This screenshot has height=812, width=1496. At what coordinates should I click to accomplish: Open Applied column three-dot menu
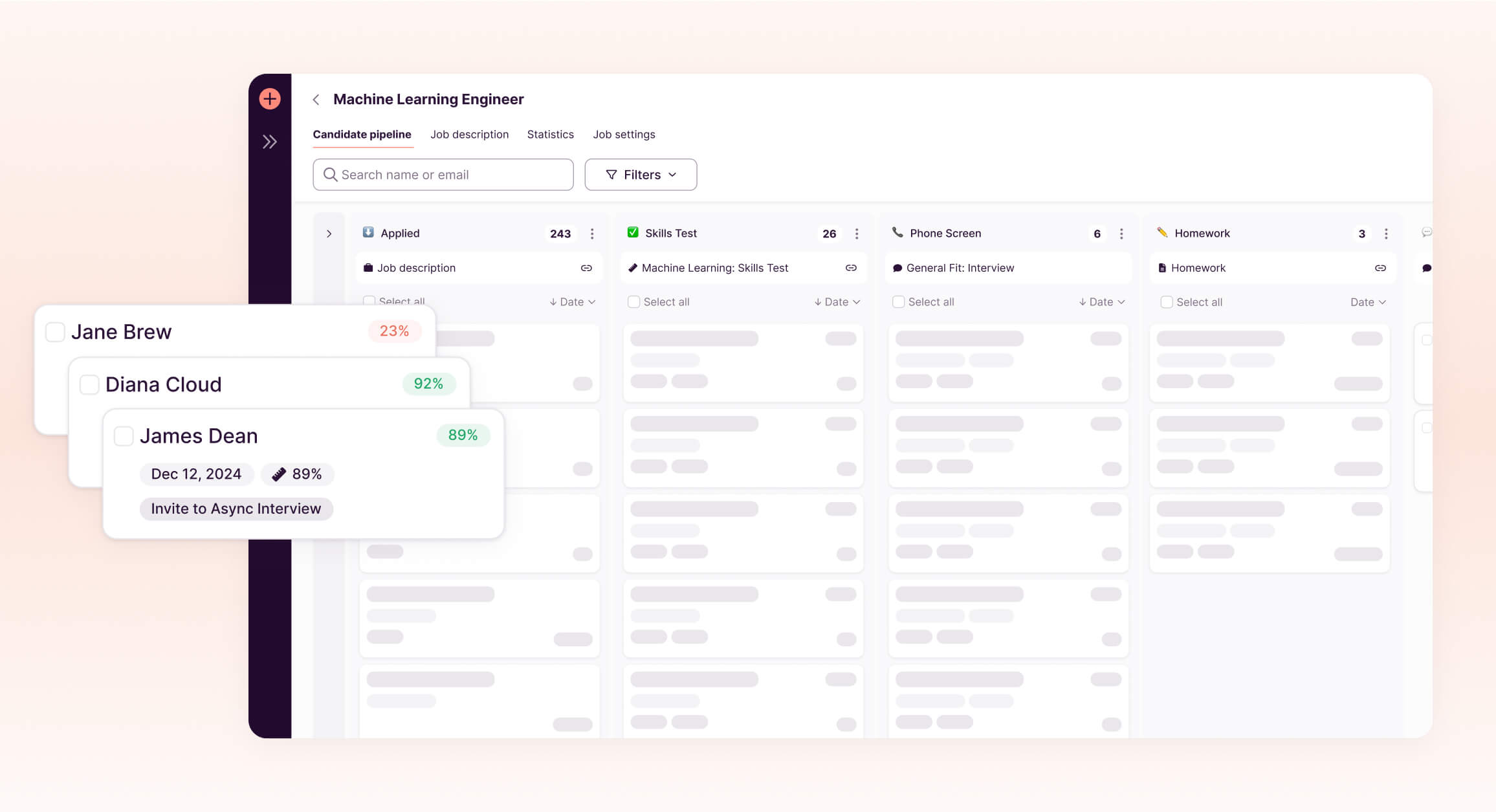point(592,234)
